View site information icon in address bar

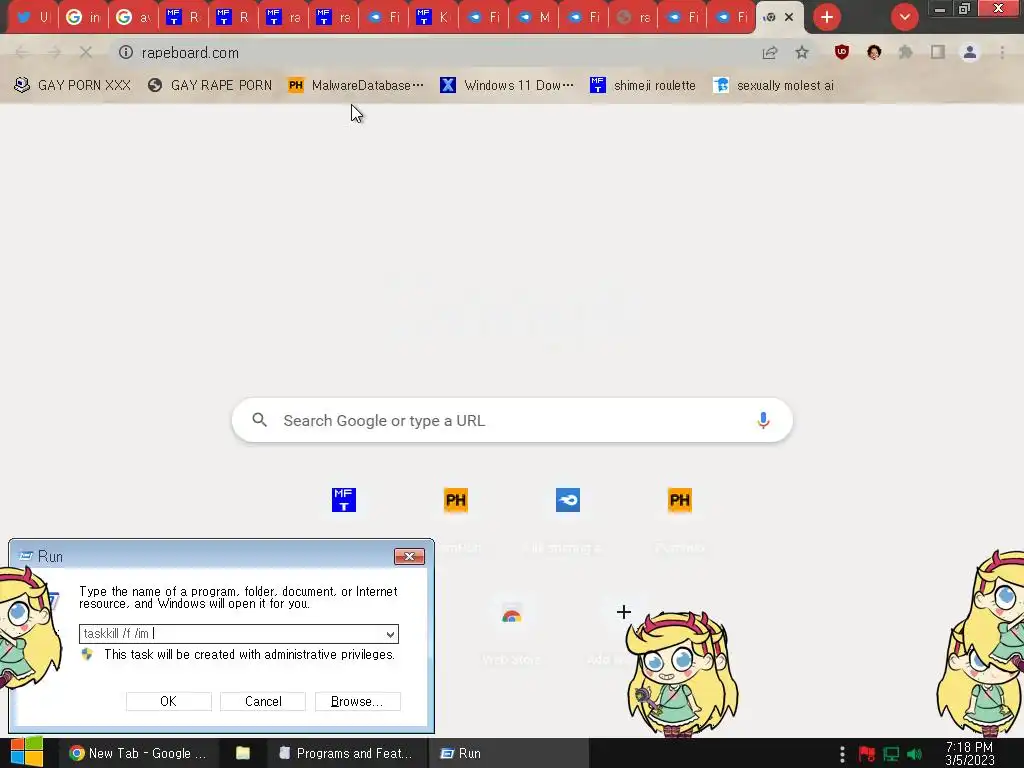[125, 52]
